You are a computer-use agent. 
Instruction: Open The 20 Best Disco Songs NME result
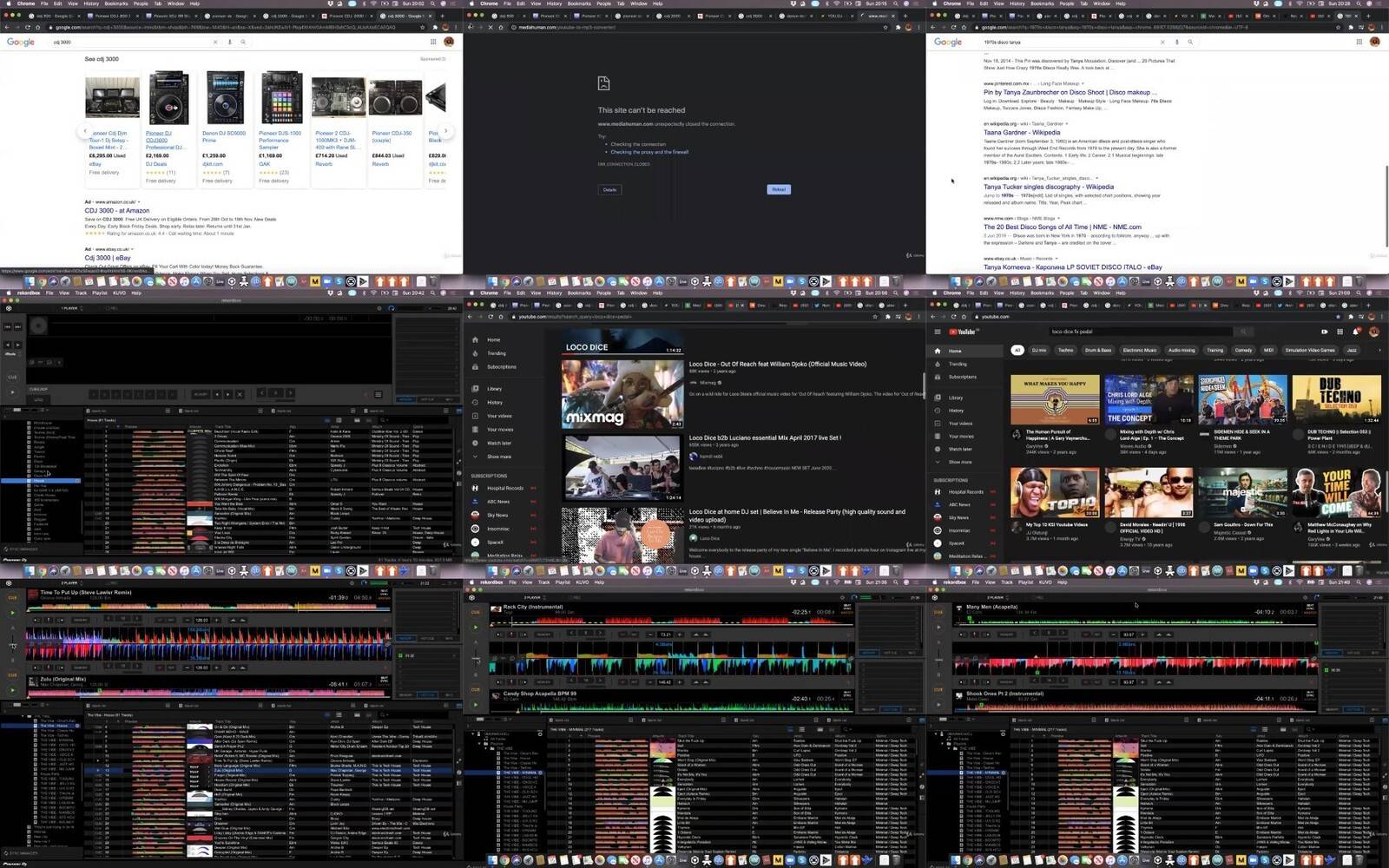1063,227
